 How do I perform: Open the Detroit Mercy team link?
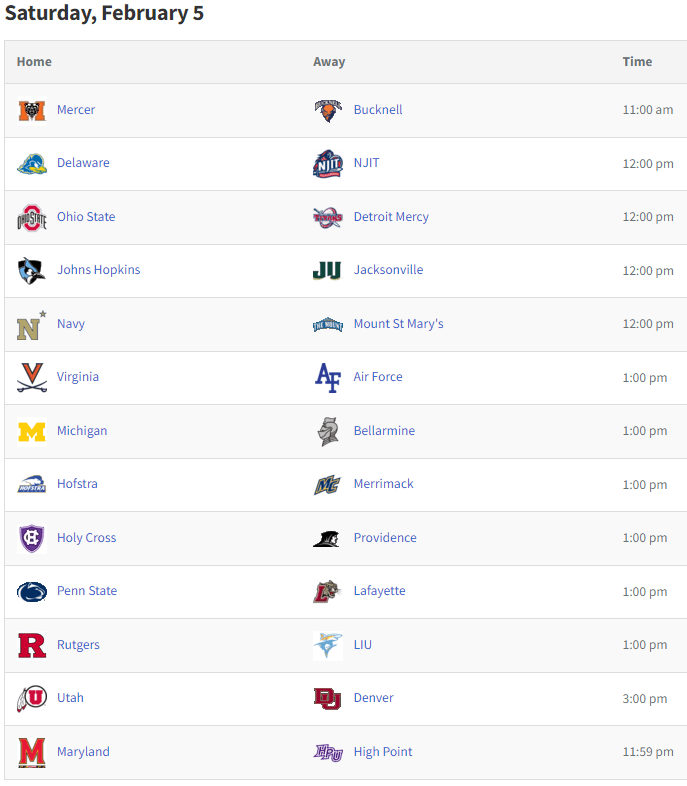391,217
